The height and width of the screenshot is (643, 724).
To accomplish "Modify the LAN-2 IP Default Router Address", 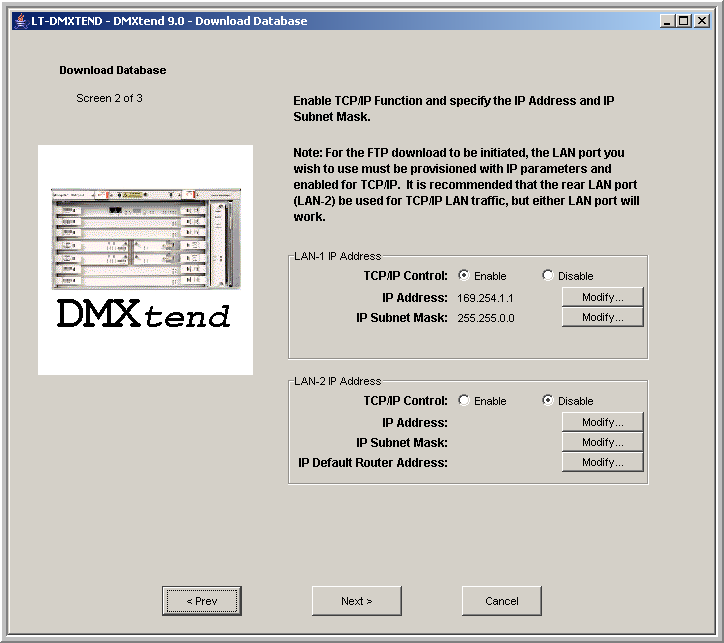I will (x=603, y=463).
